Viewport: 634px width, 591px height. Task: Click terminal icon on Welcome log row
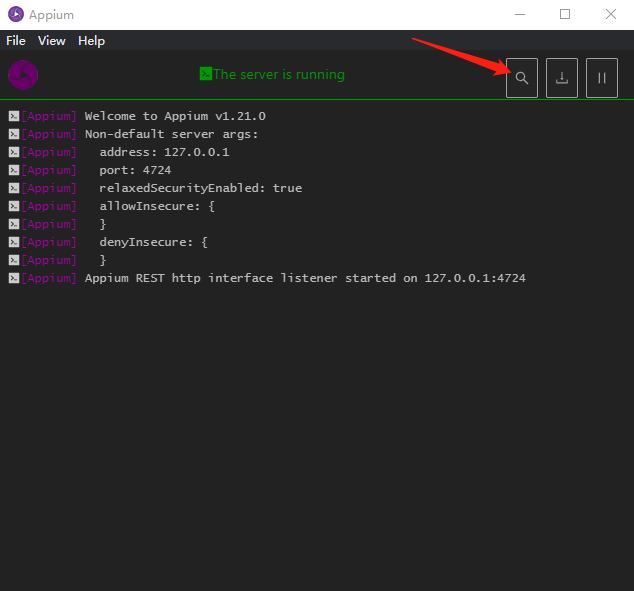click(x=14, y=116)
